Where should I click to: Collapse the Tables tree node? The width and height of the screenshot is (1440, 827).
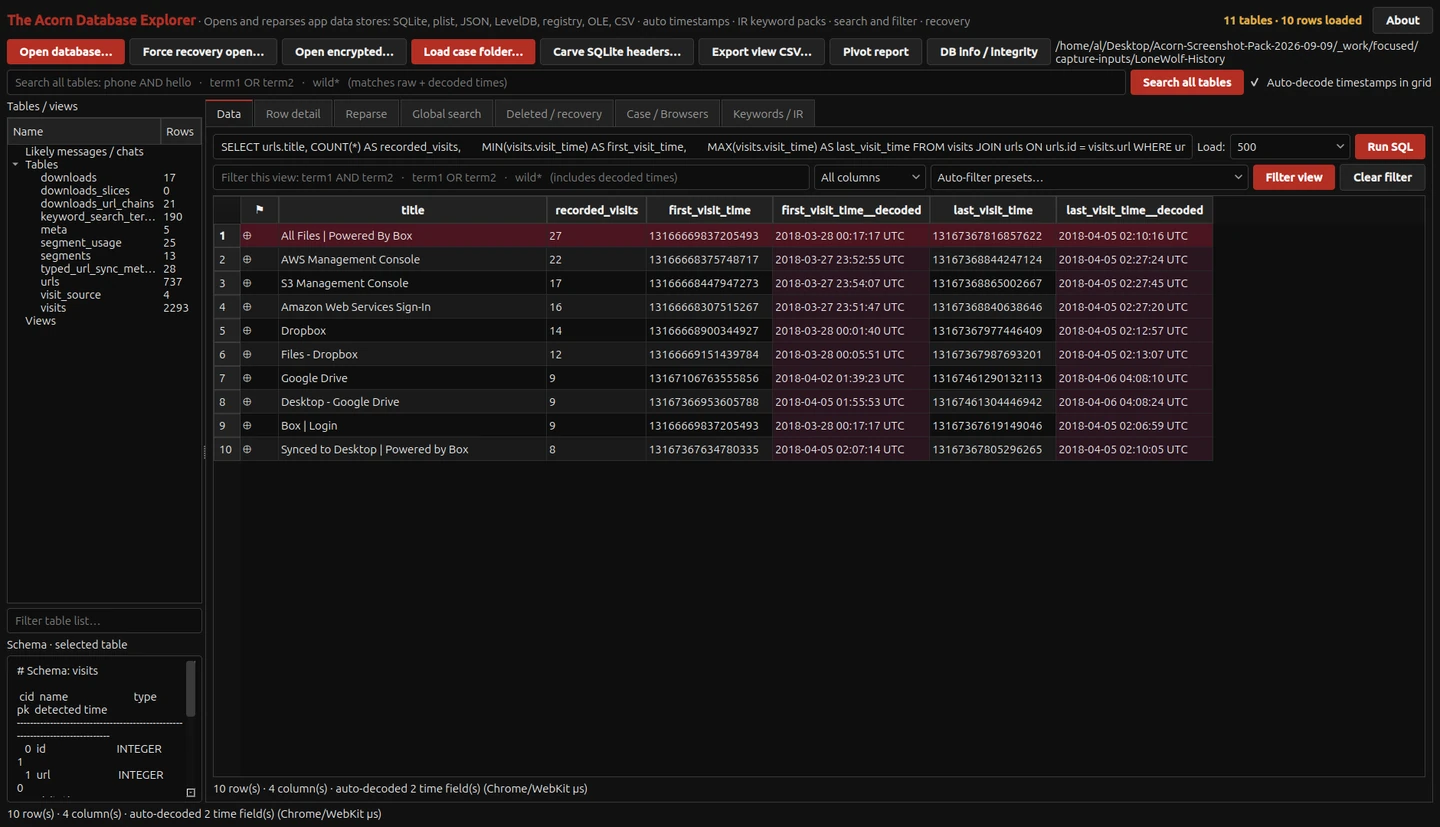click(x=16, y=165)
